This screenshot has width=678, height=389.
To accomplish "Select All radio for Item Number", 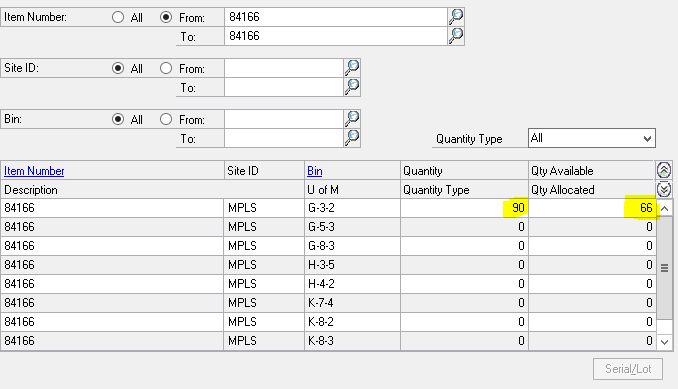I will 118,17.
